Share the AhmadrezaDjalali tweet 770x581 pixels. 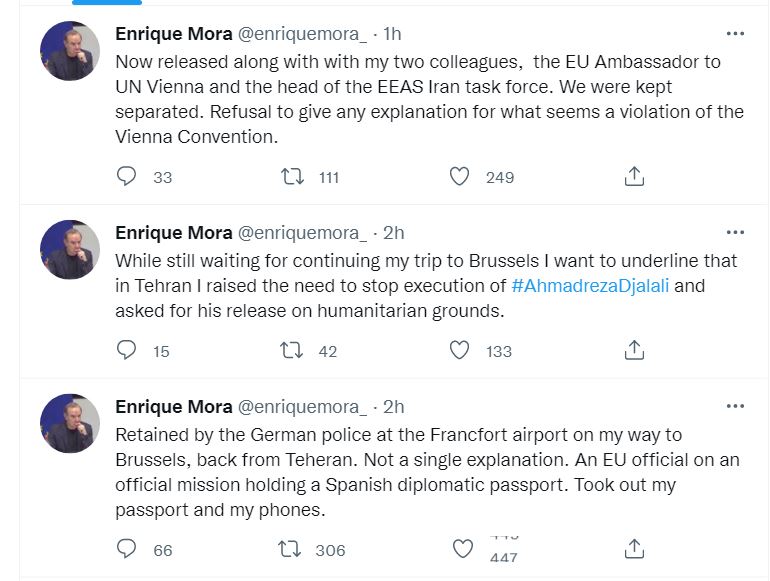click(633, 350)
